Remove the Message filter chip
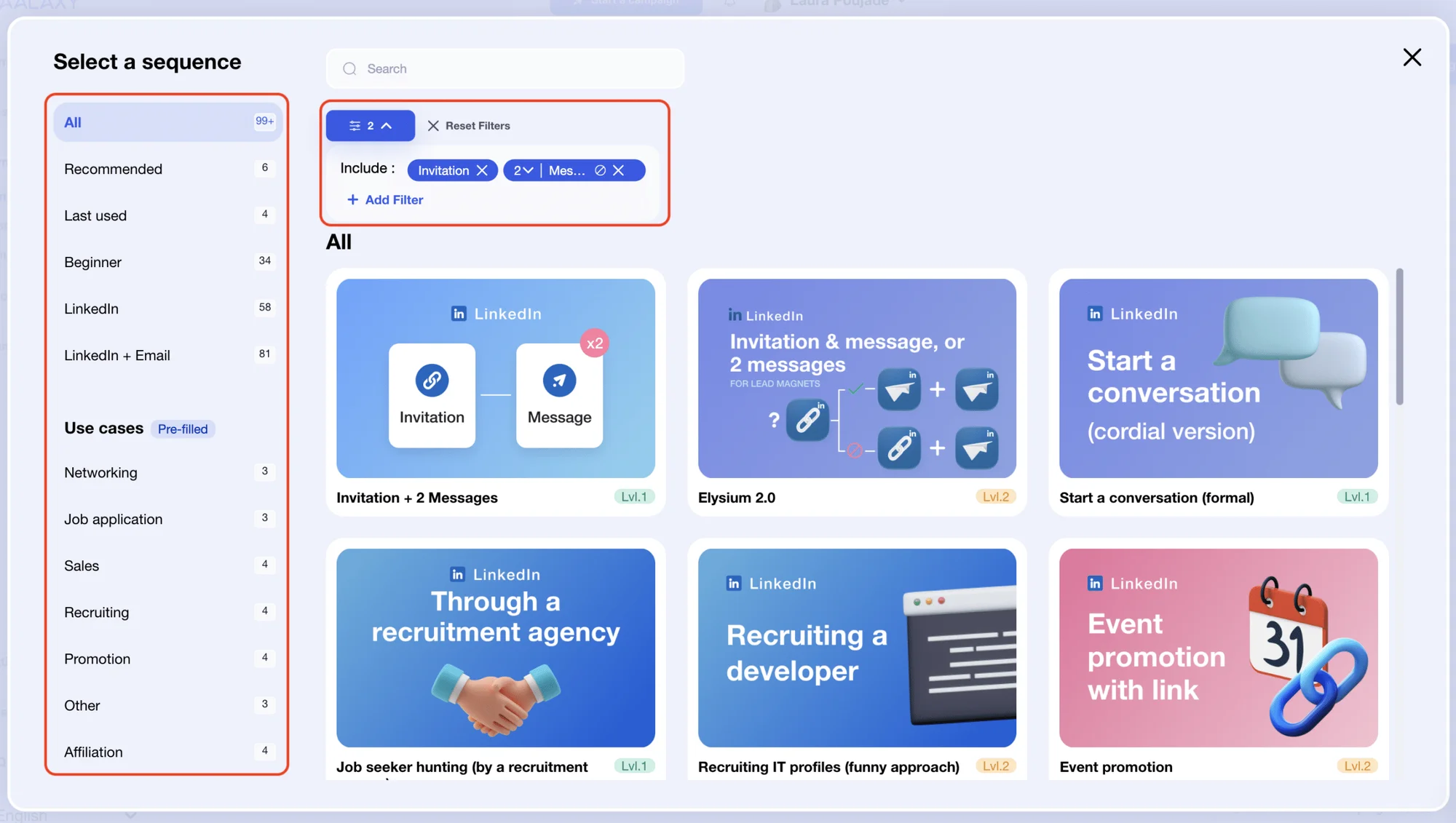 (618, 170)
